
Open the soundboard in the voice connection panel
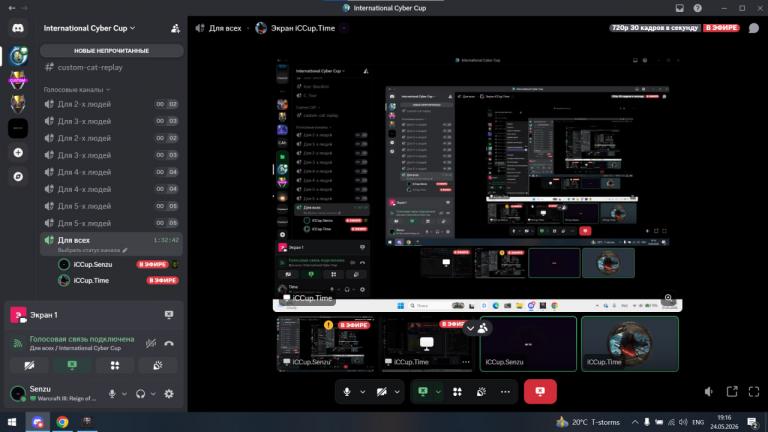pyautogui.click(x=158, y=365)
